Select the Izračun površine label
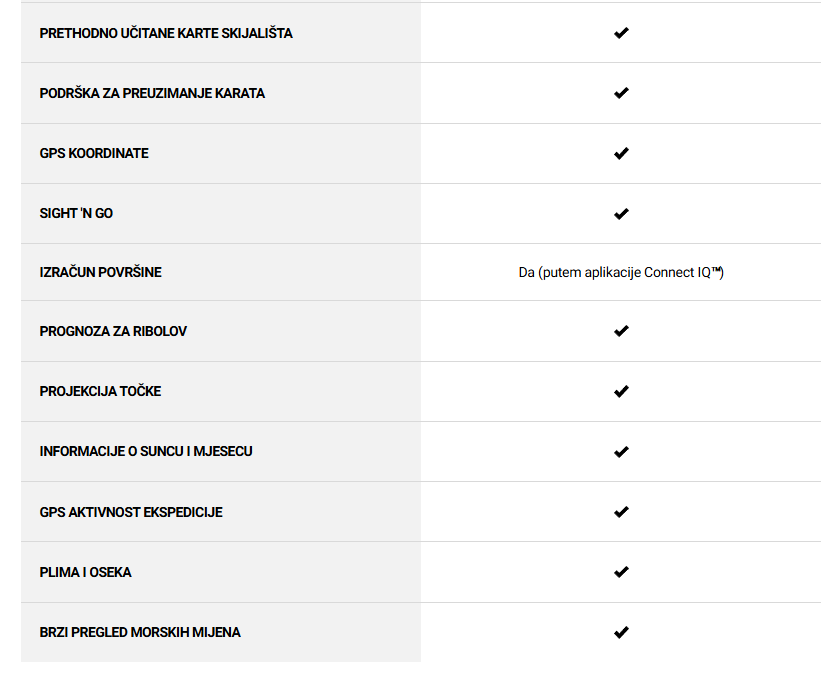Screen dimensions: 825x676 [100, 273]
